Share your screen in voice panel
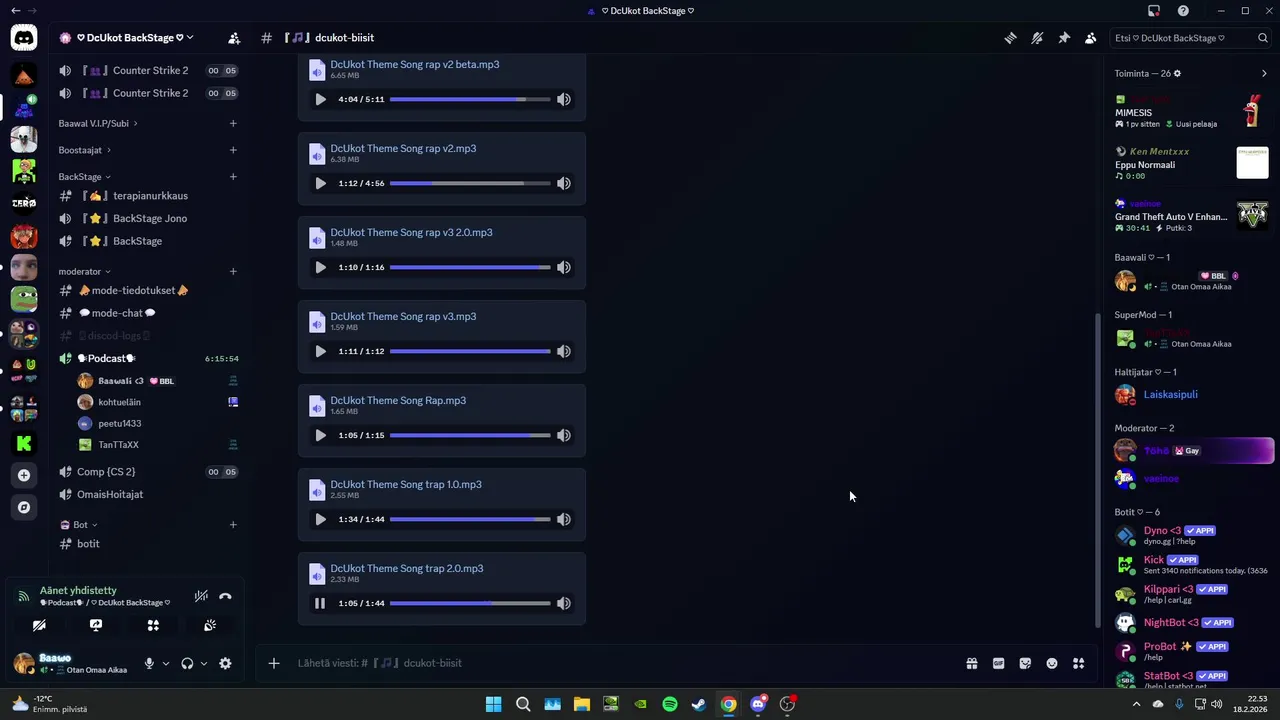Screen dimensions: 1280x720 tap(96, 625)
